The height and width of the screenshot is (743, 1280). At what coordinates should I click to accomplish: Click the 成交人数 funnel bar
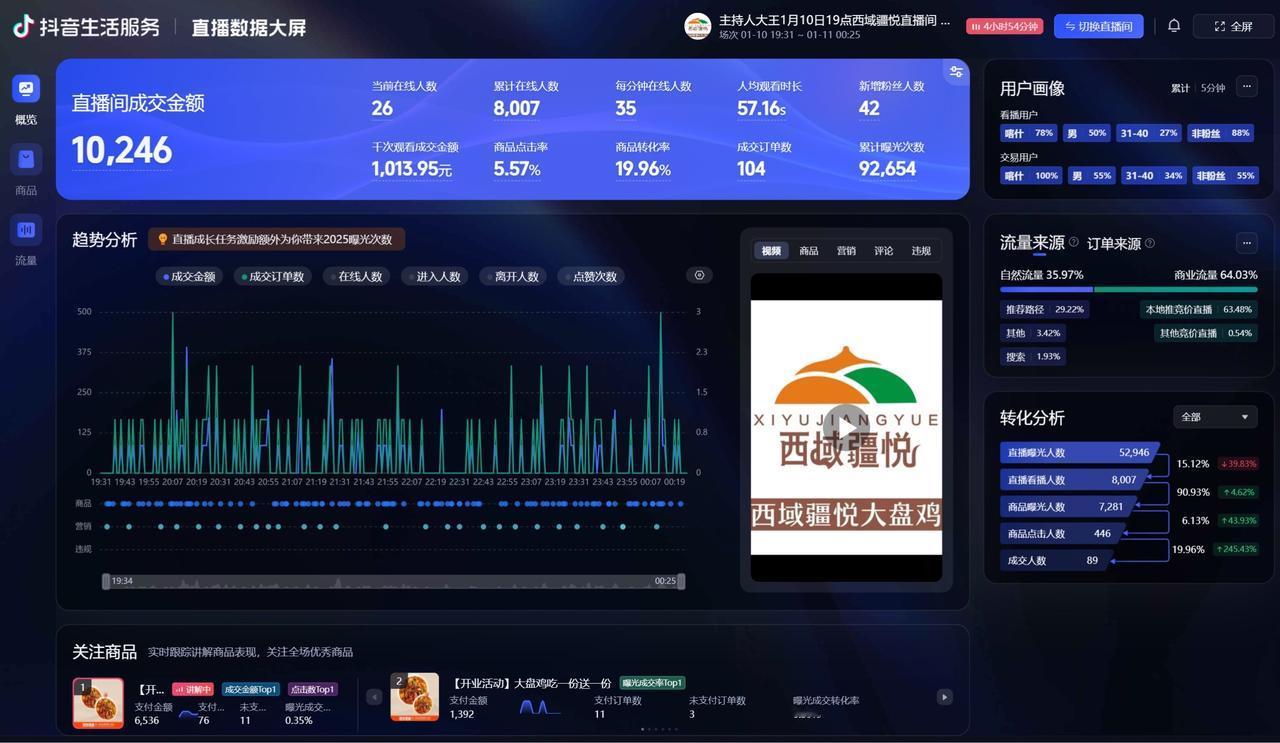point(1054,561)
